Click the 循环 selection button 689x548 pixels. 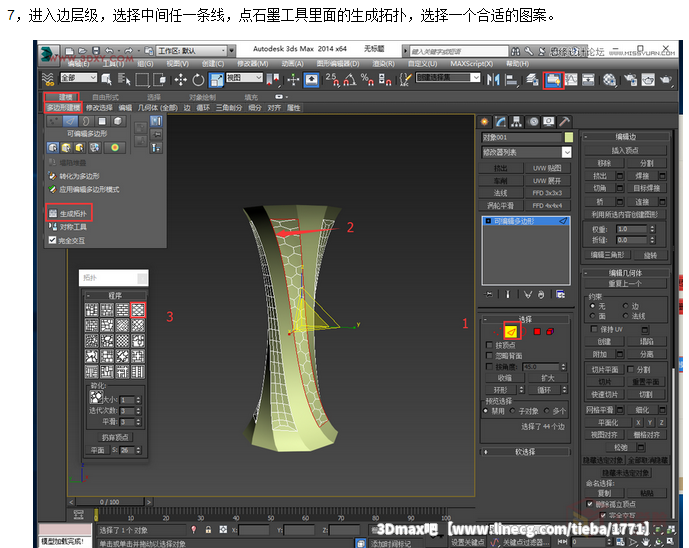[x=544, y=390]
